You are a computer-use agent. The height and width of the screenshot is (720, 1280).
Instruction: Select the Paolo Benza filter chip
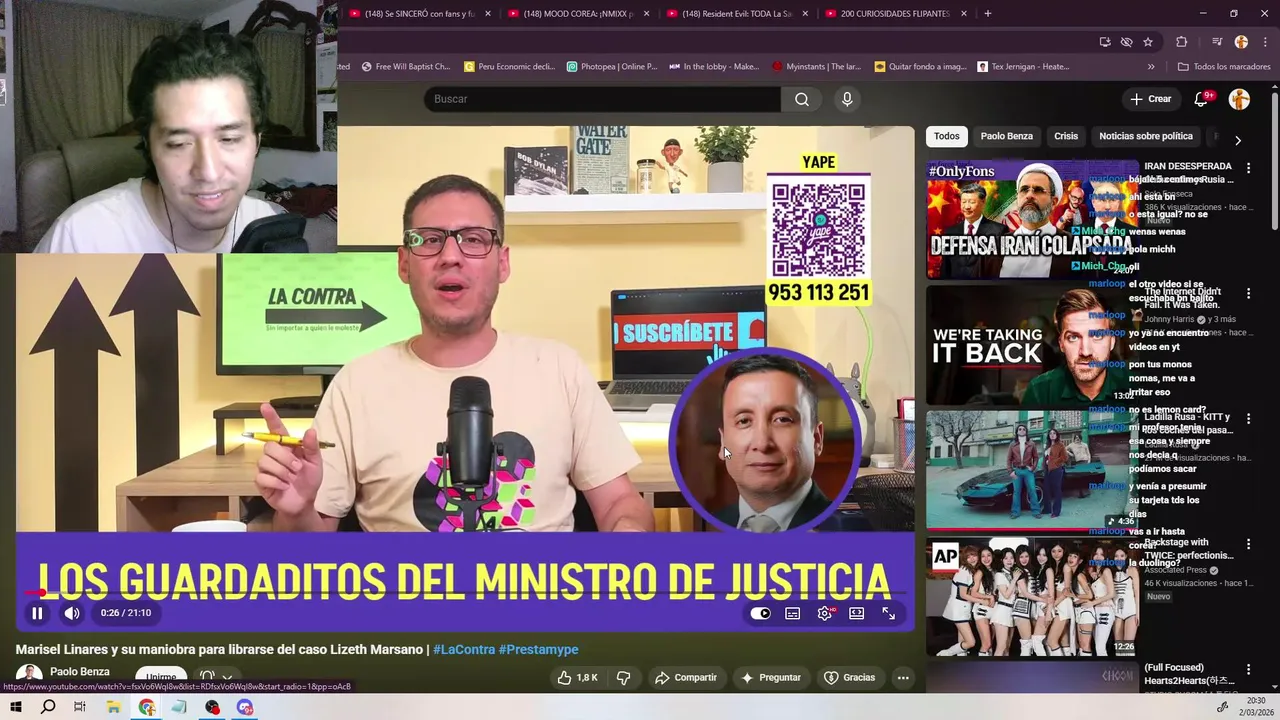click(x=1006, y=136)
